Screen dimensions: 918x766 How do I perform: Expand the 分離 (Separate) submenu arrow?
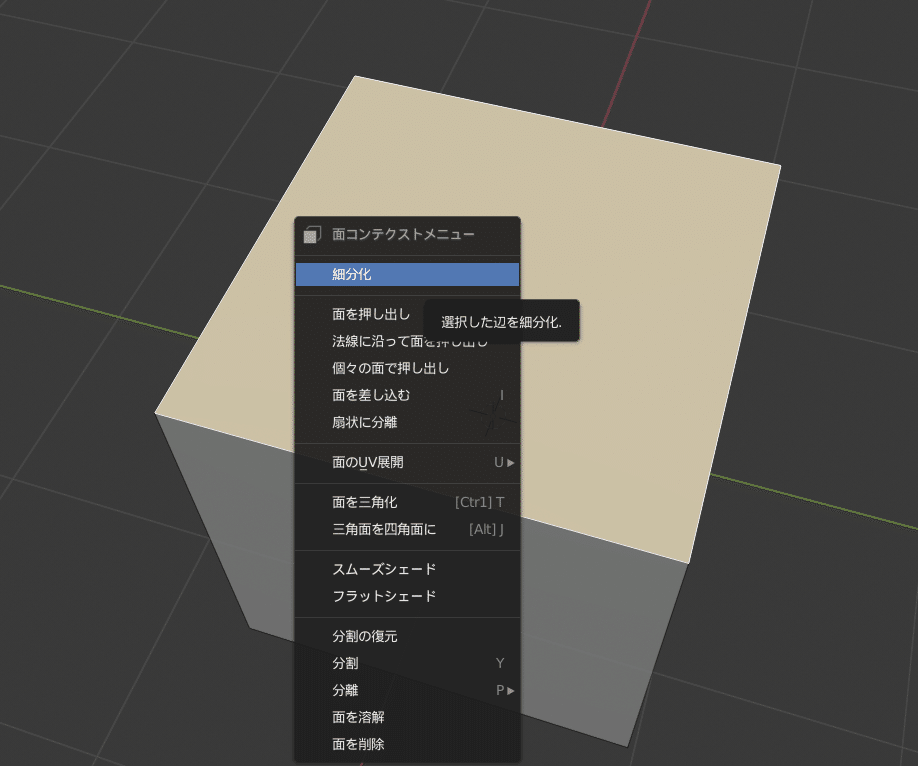(x=512, y=690)
